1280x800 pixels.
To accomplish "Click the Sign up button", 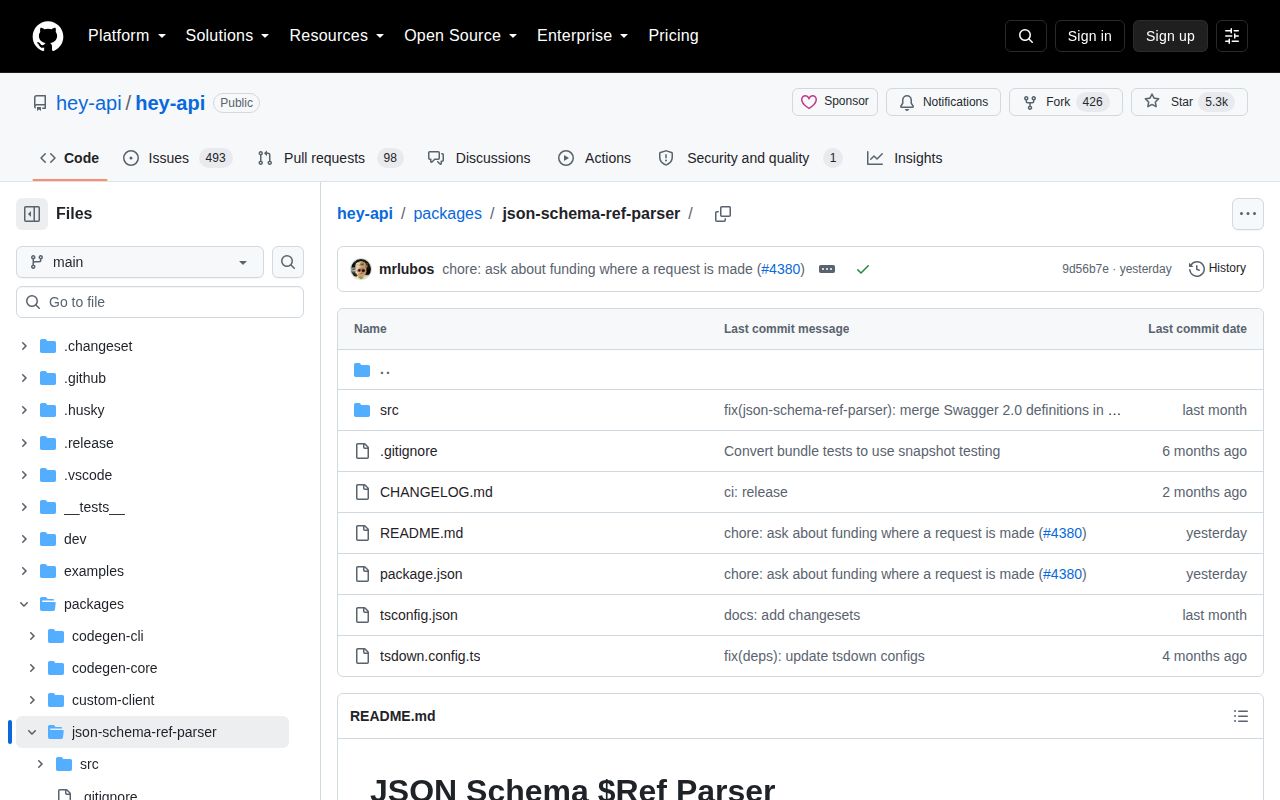I will click(1170, 36).
